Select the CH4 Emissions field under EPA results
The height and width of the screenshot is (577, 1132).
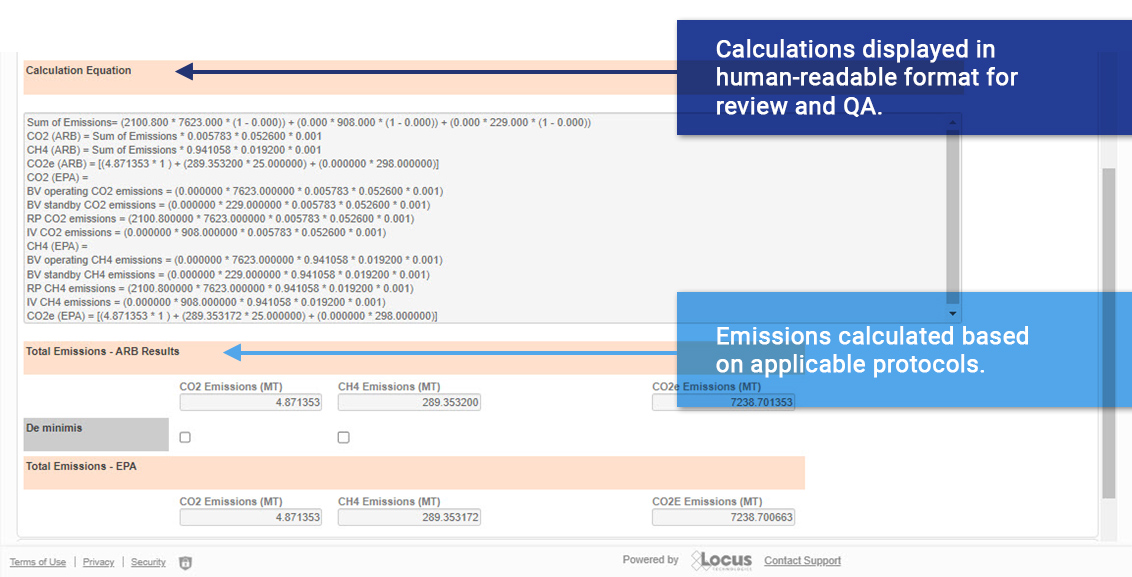[x=408, y=516]
